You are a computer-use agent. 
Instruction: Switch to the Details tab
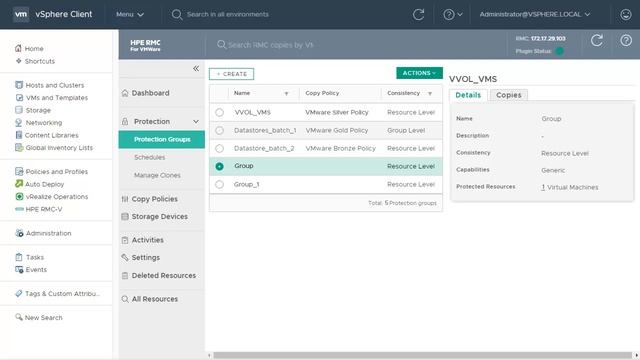click(468, 95)
